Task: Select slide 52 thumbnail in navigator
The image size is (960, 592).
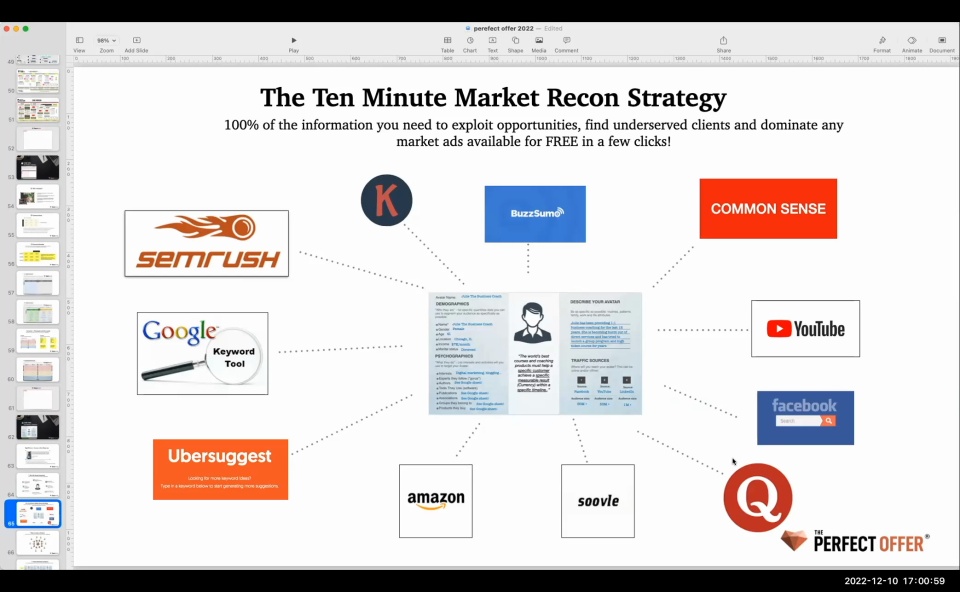Action: [x=38, y=139]
